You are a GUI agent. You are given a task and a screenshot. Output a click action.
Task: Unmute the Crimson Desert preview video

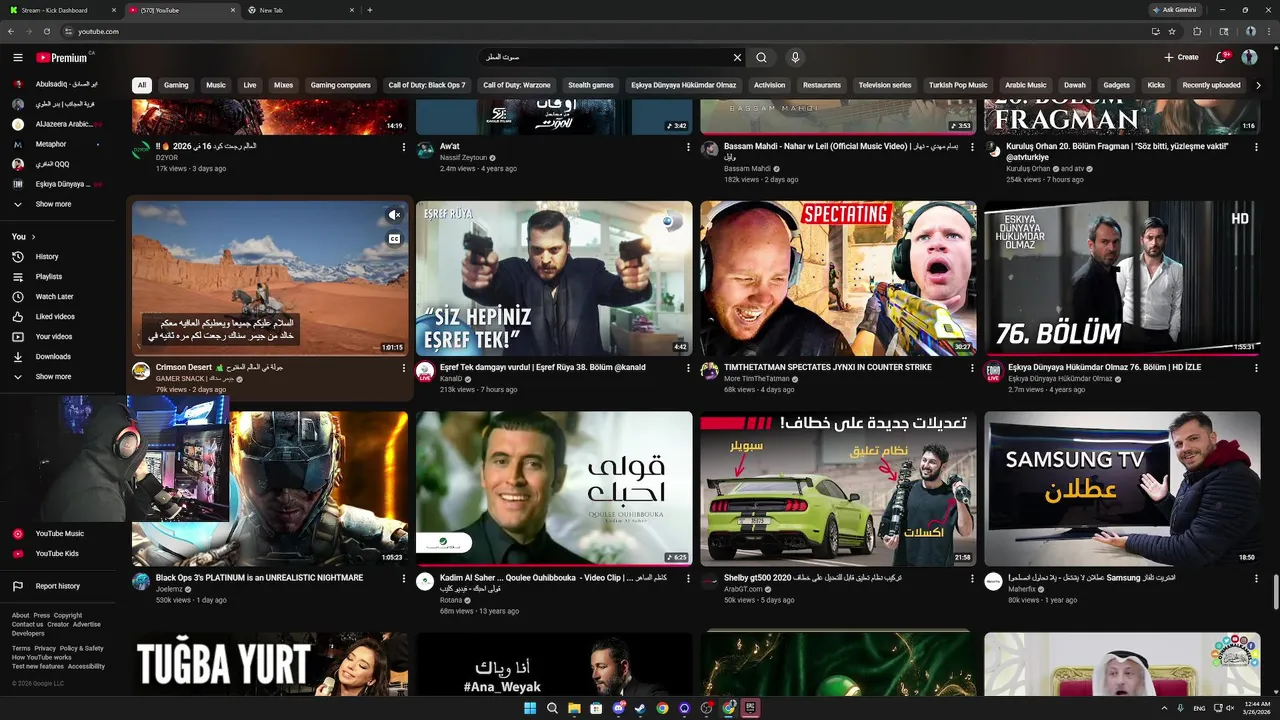pyautogui.click(x=394, y=215)
